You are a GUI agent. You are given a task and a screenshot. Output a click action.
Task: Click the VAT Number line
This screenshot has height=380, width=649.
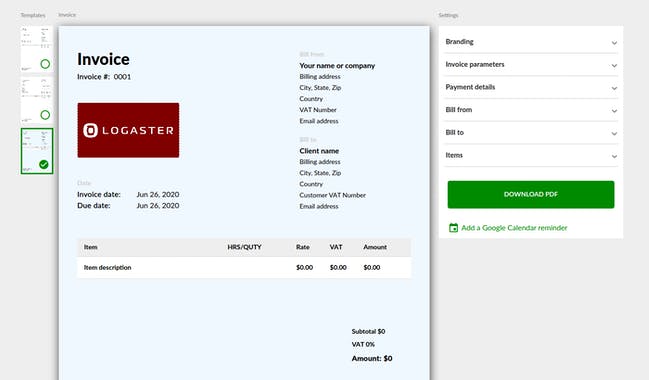click(x=318, y=110)
